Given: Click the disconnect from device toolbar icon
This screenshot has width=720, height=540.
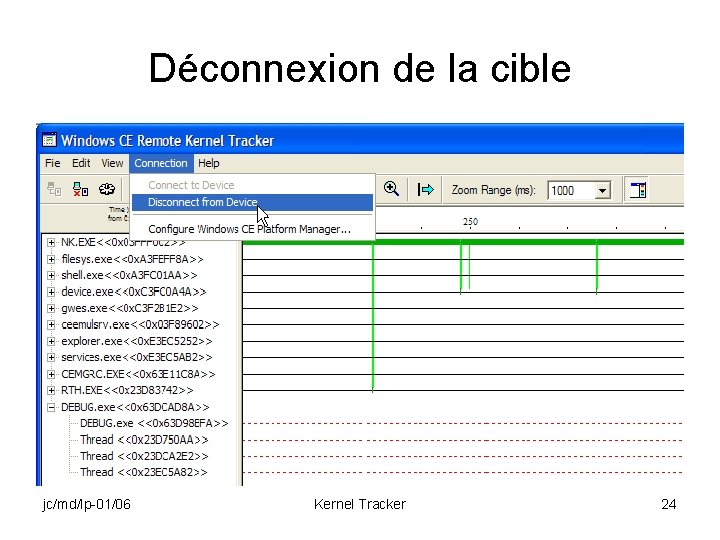Looking at the screenshot, I should [81, 189].
